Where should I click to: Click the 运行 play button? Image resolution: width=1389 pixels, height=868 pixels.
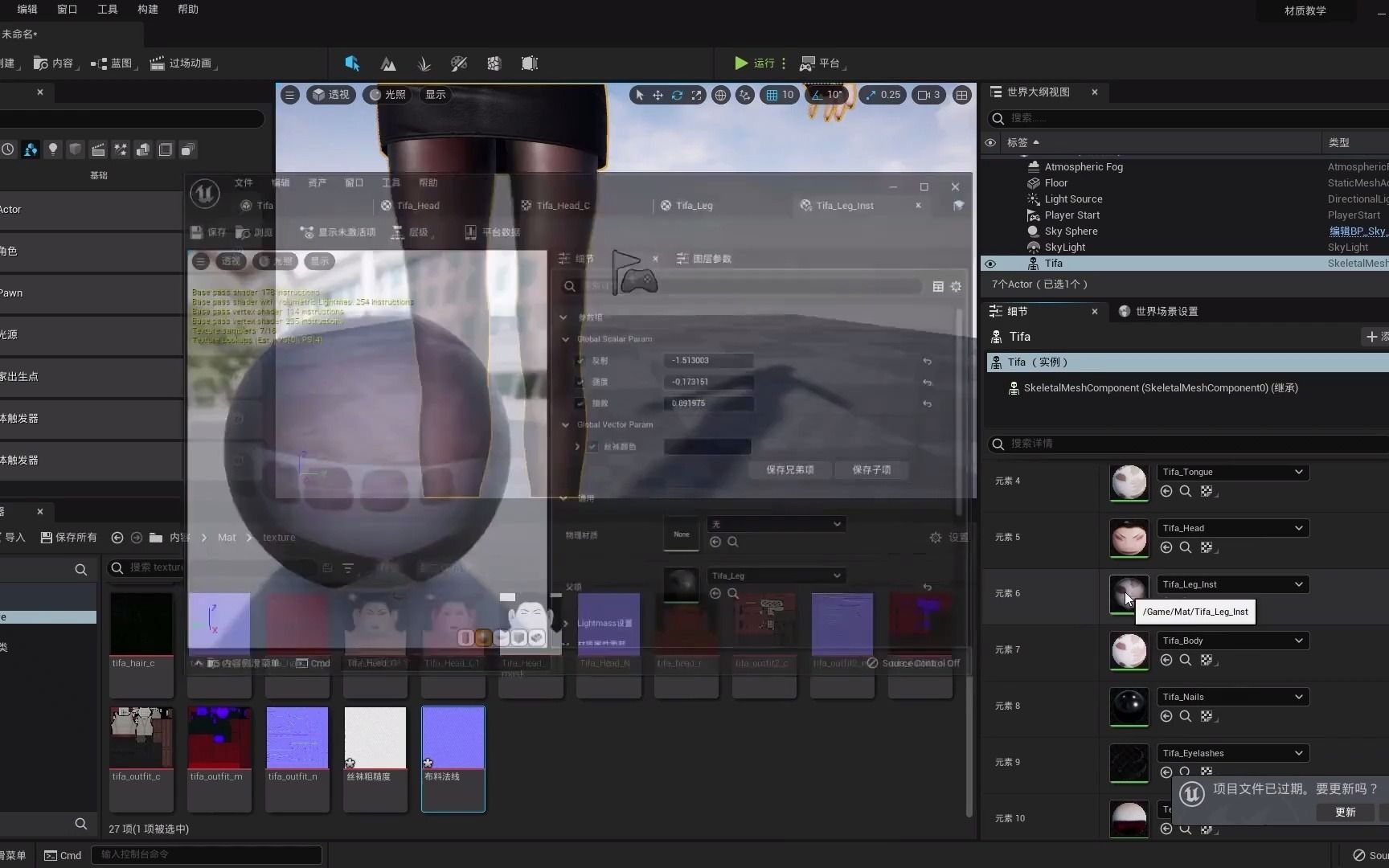point(755,63)
